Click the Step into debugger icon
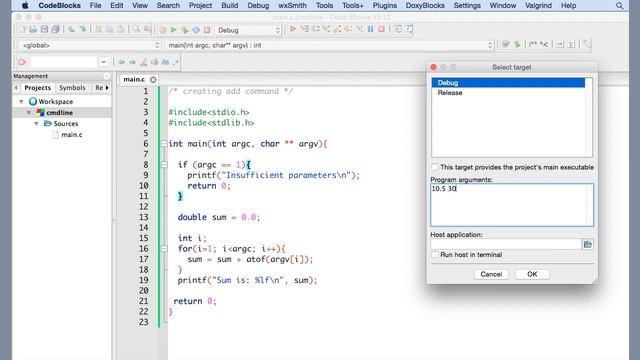This screenshot has height=360, width=640. click(x=327, y=29)
